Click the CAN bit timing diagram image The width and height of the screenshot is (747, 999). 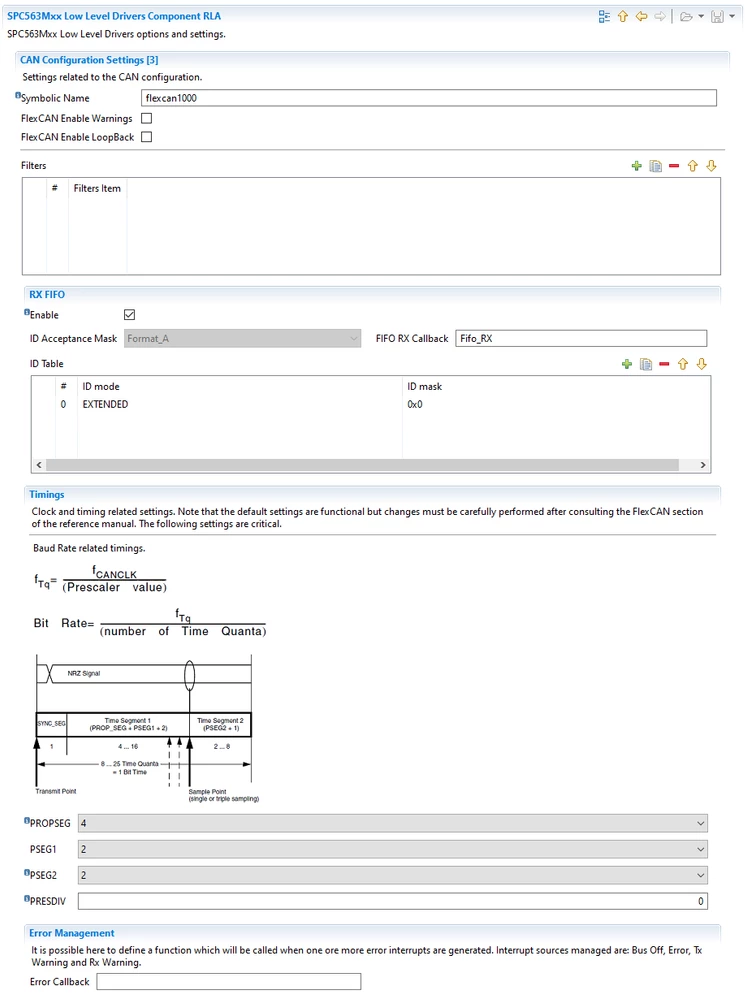[147, 728]
